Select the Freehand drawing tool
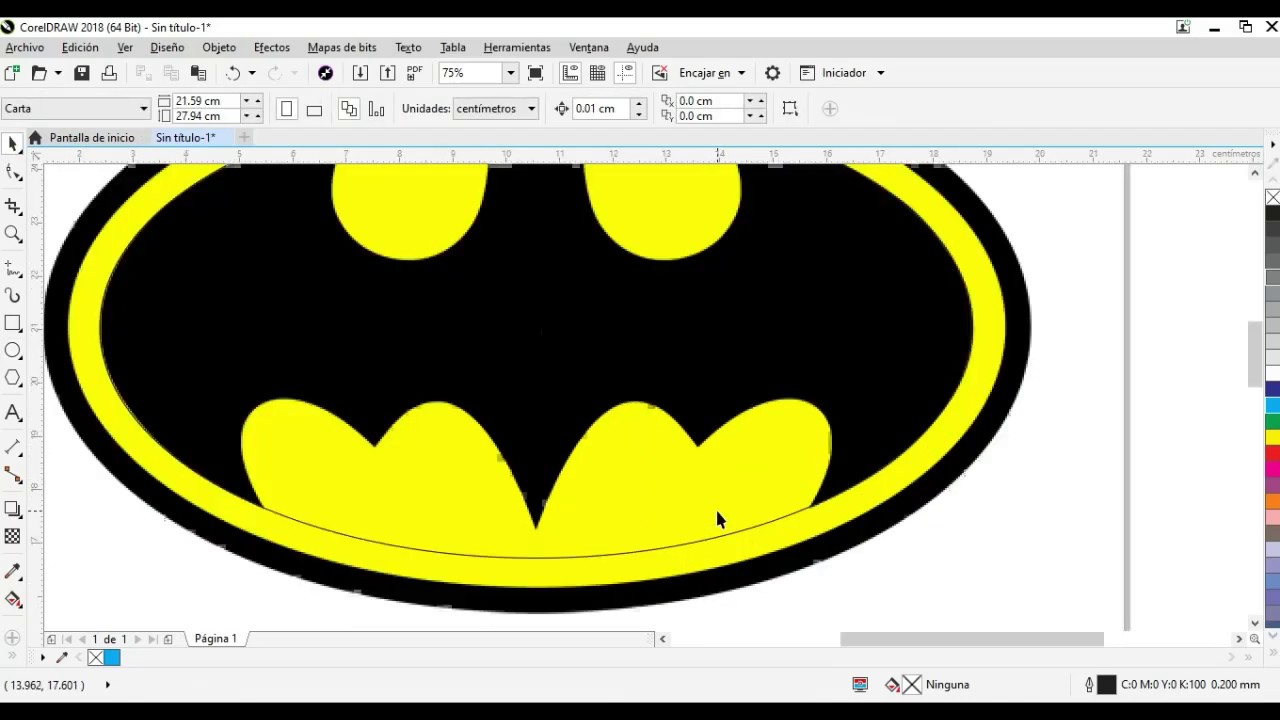 tap(13, 268)
